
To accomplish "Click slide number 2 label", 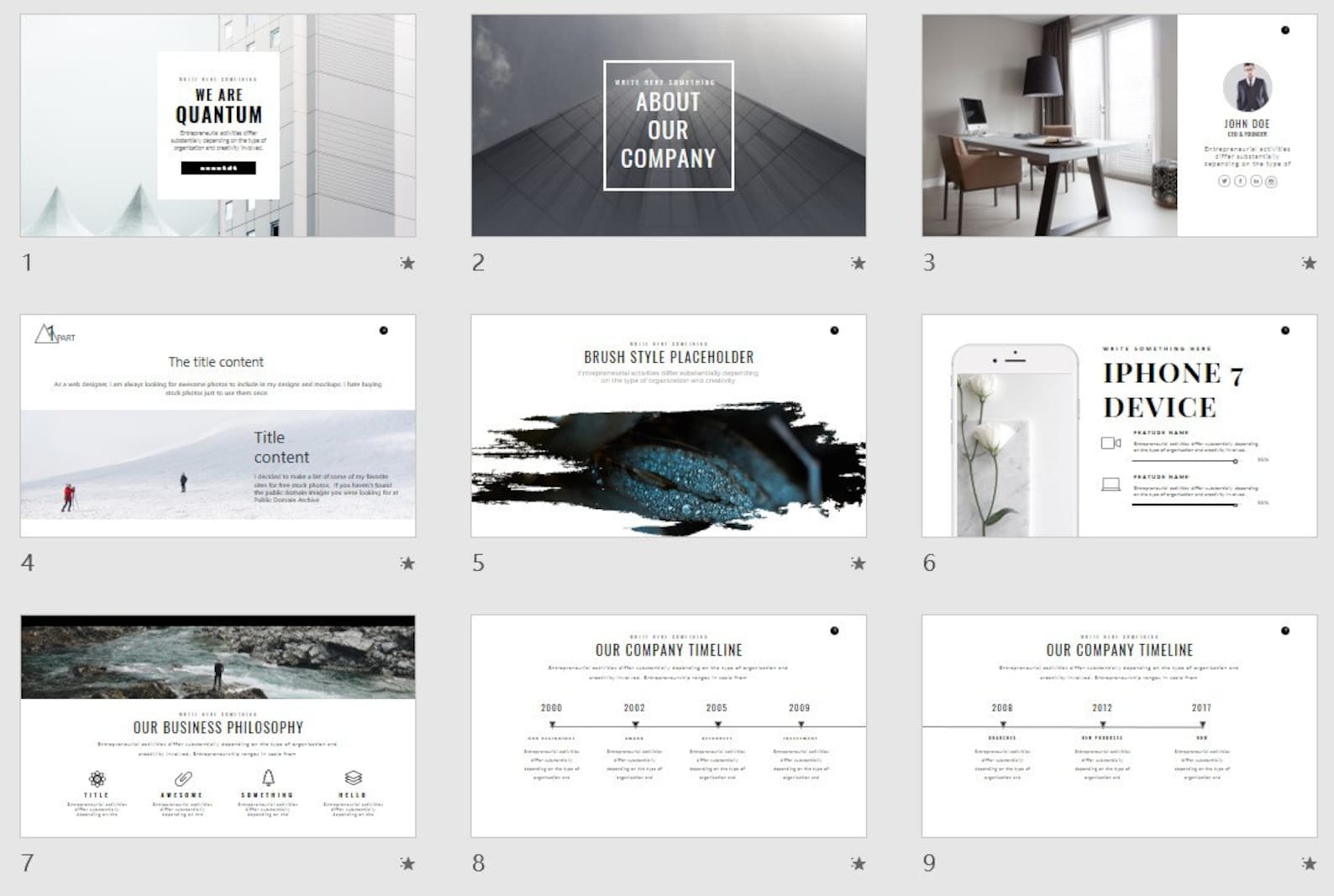I will (x=478, y=263).
